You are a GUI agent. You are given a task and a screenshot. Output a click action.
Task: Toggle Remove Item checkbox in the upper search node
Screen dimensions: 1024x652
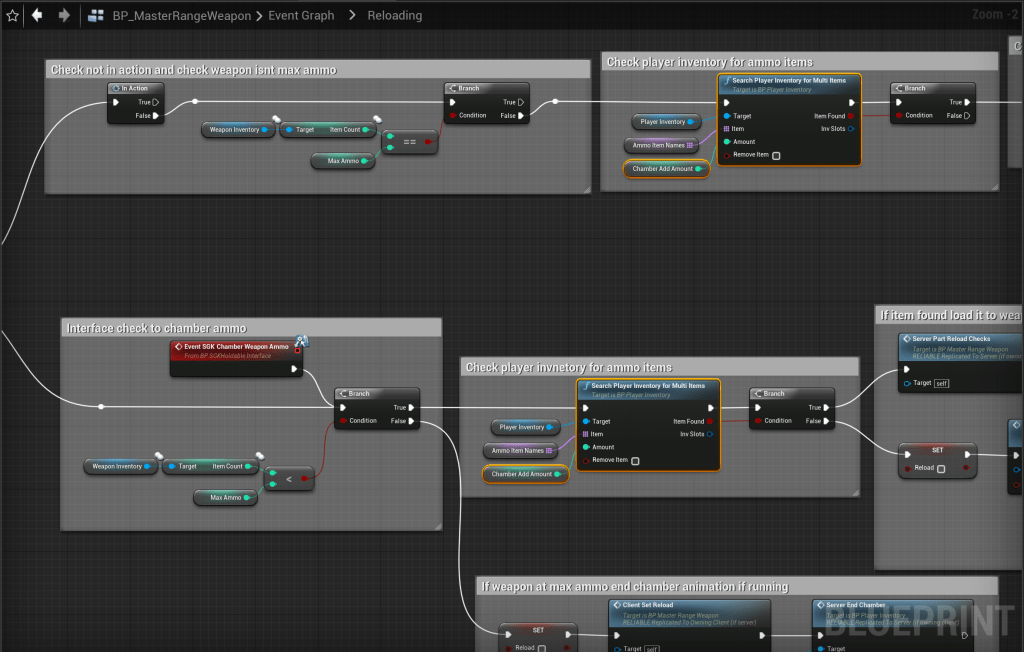click(x=776, y=155)
